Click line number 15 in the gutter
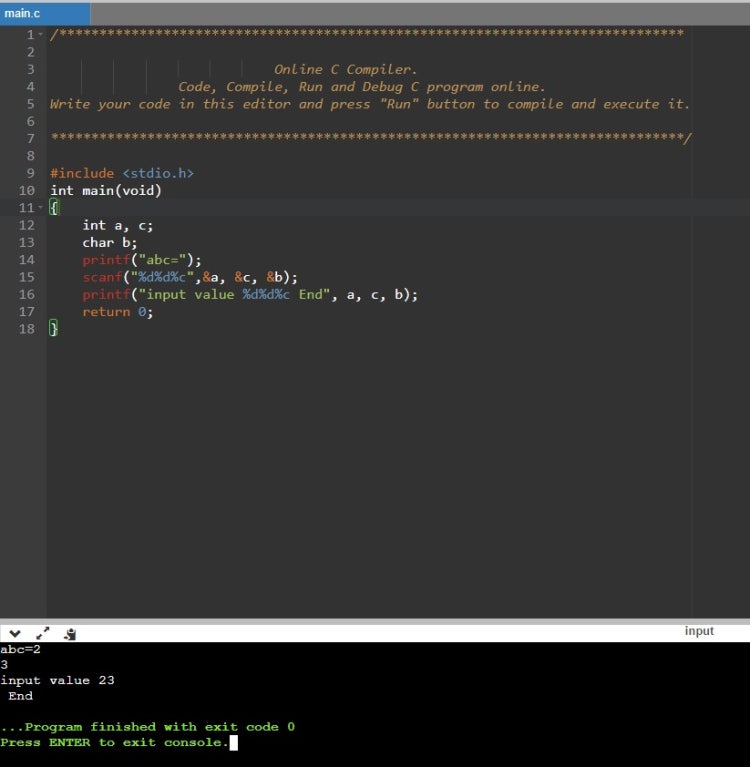Image resolution: width=750 pixels, height=767 pixels. pos(26,277)
